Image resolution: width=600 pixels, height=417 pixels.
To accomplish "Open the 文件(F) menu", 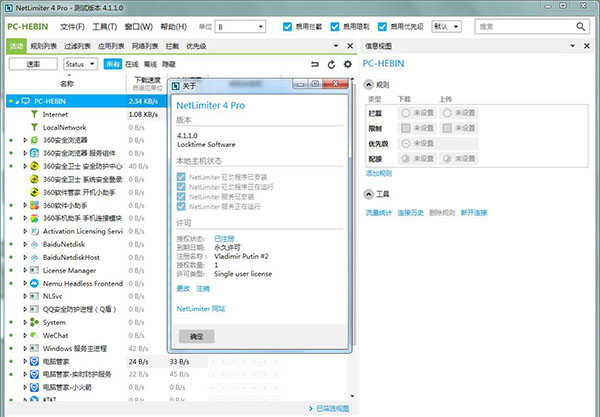I will tap(72, 27).
